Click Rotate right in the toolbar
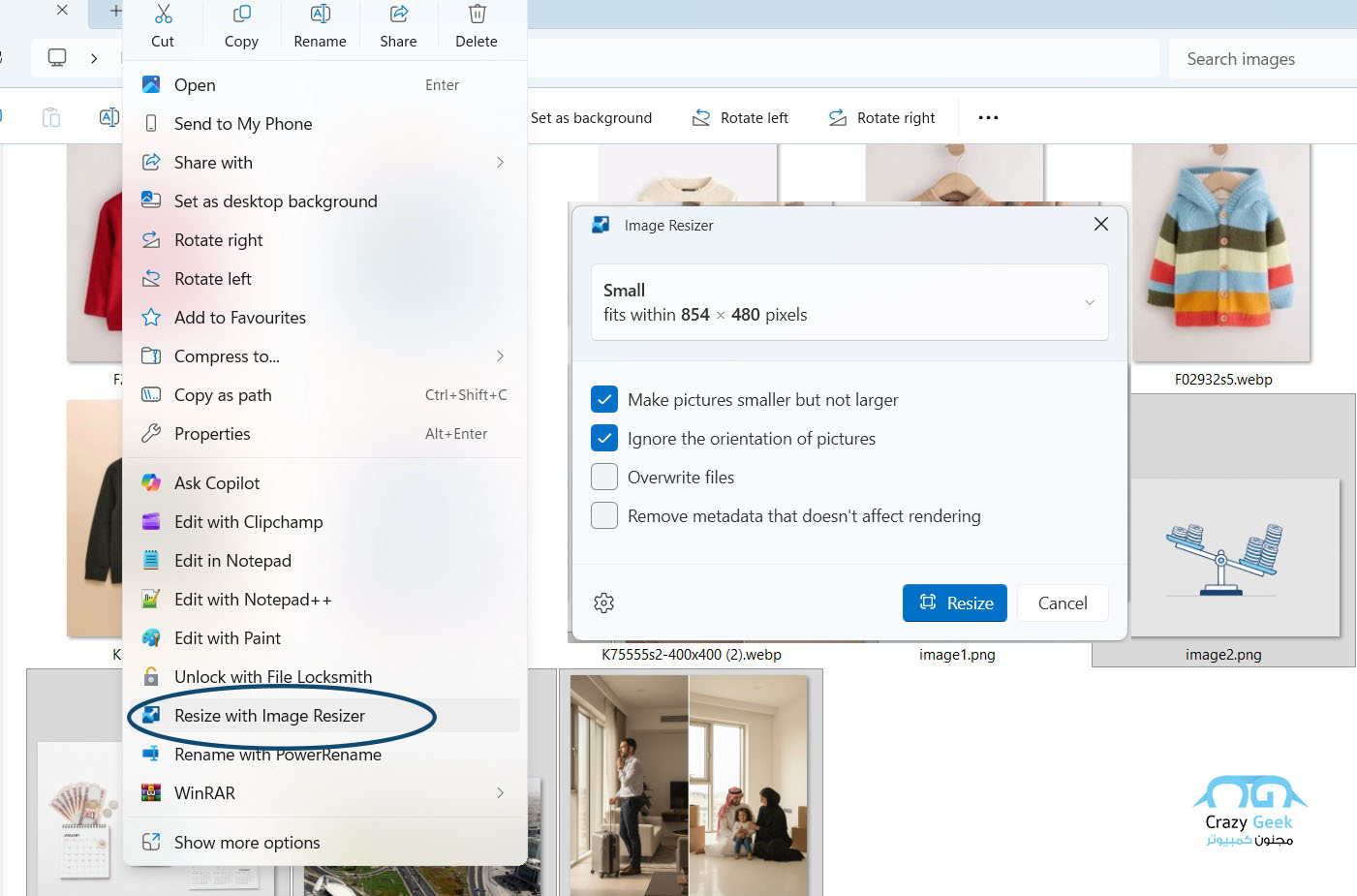This screenshot has height=896, width=1357. [x=882, y=118]
